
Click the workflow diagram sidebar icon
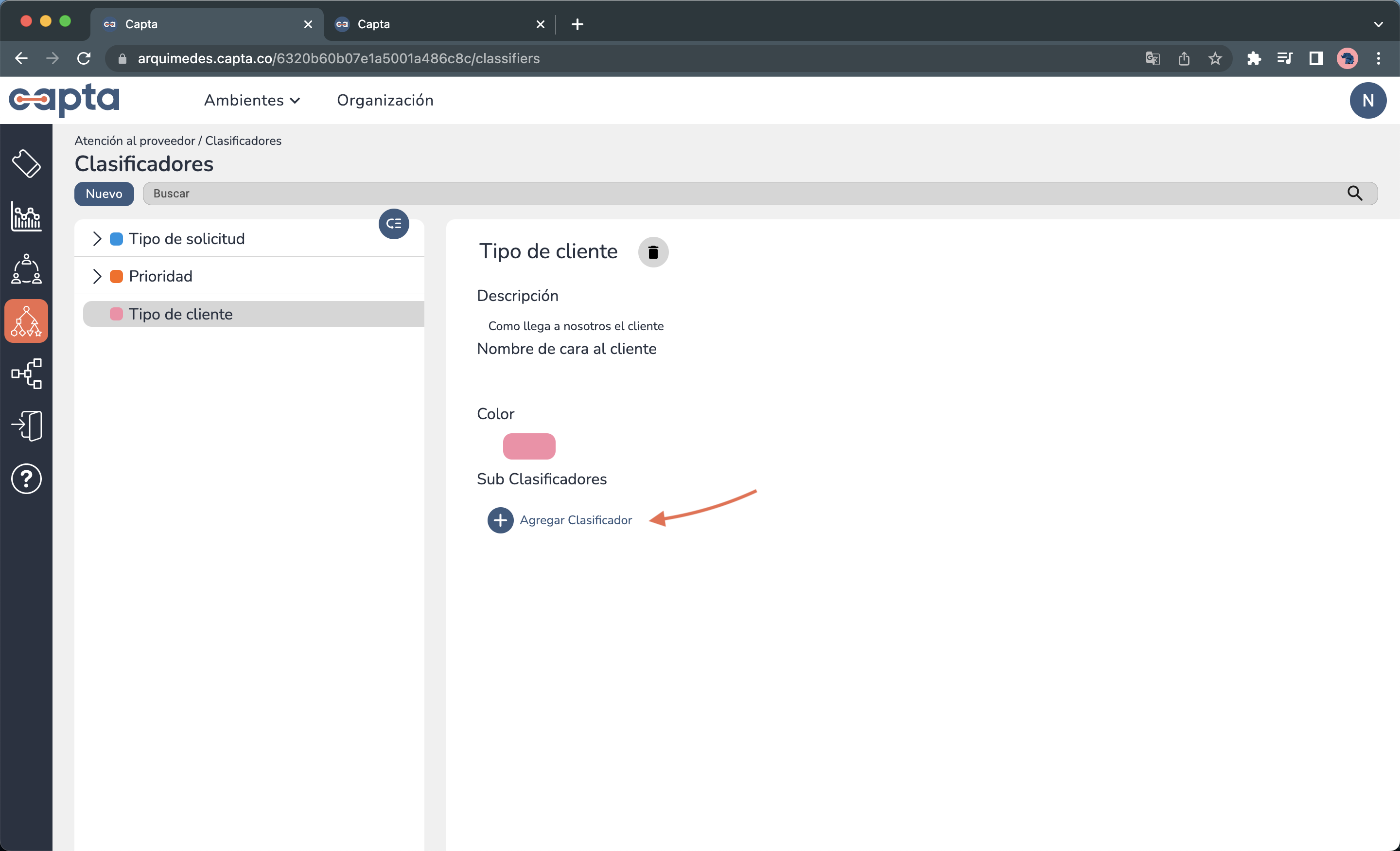pyautogui.click(x=26, y=373)
